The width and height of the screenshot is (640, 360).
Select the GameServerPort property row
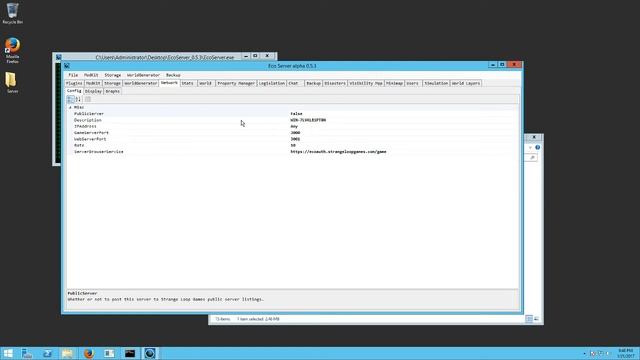(293, 133)
